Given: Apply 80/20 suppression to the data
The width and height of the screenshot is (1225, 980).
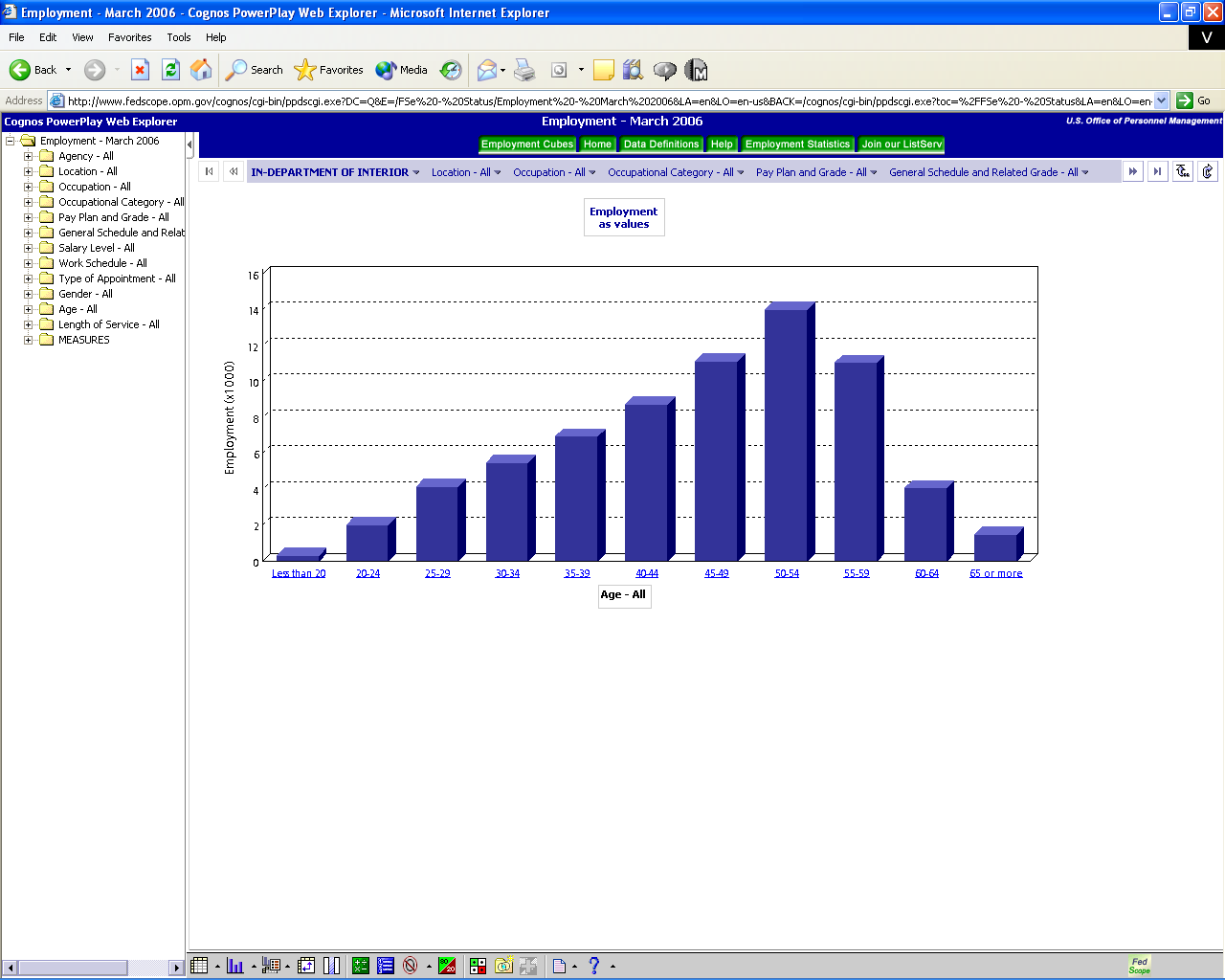Looking at the screenshot, I should [x=449, y=965].
